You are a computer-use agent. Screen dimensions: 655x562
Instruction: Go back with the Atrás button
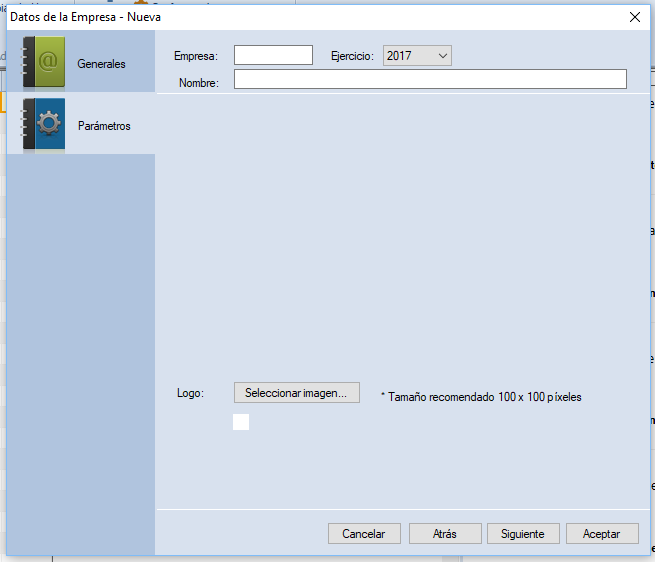(x=445, y=534)
